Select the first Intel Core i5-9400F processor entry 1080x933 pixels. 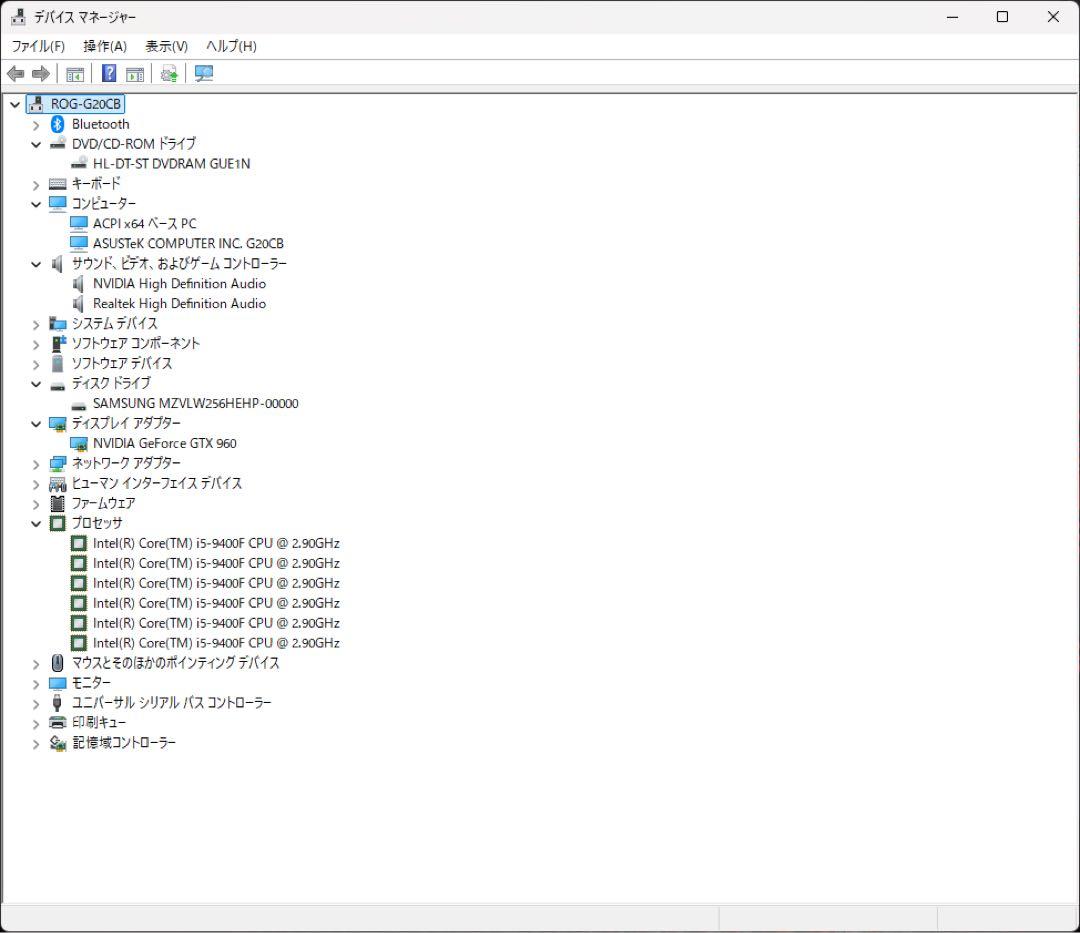pos(216,543)
